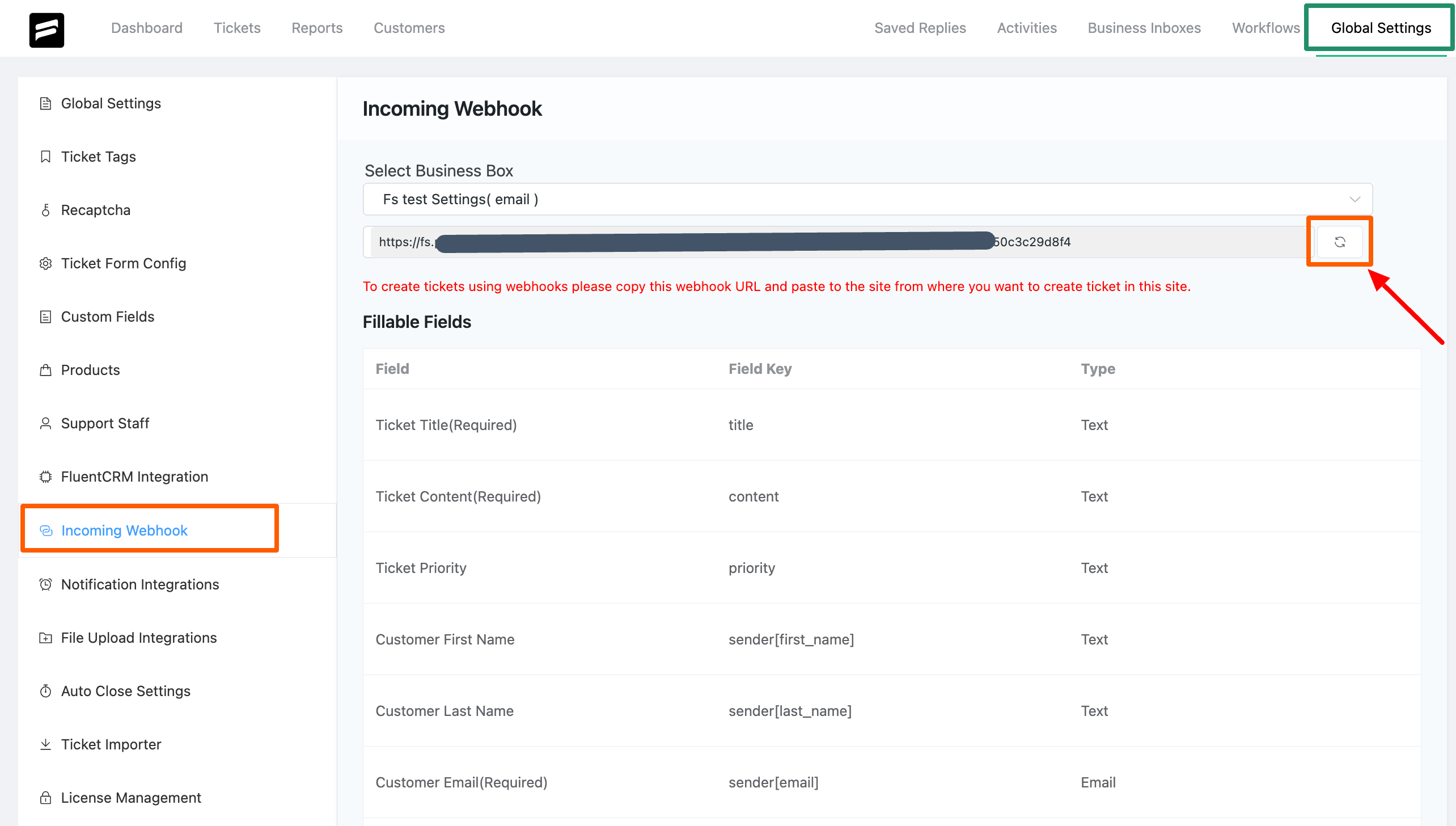Image resolution: width=1456 pixels, height=826 pixels.
Task: Click the Recaptcha sidebar icon
Action: [47, 210]
